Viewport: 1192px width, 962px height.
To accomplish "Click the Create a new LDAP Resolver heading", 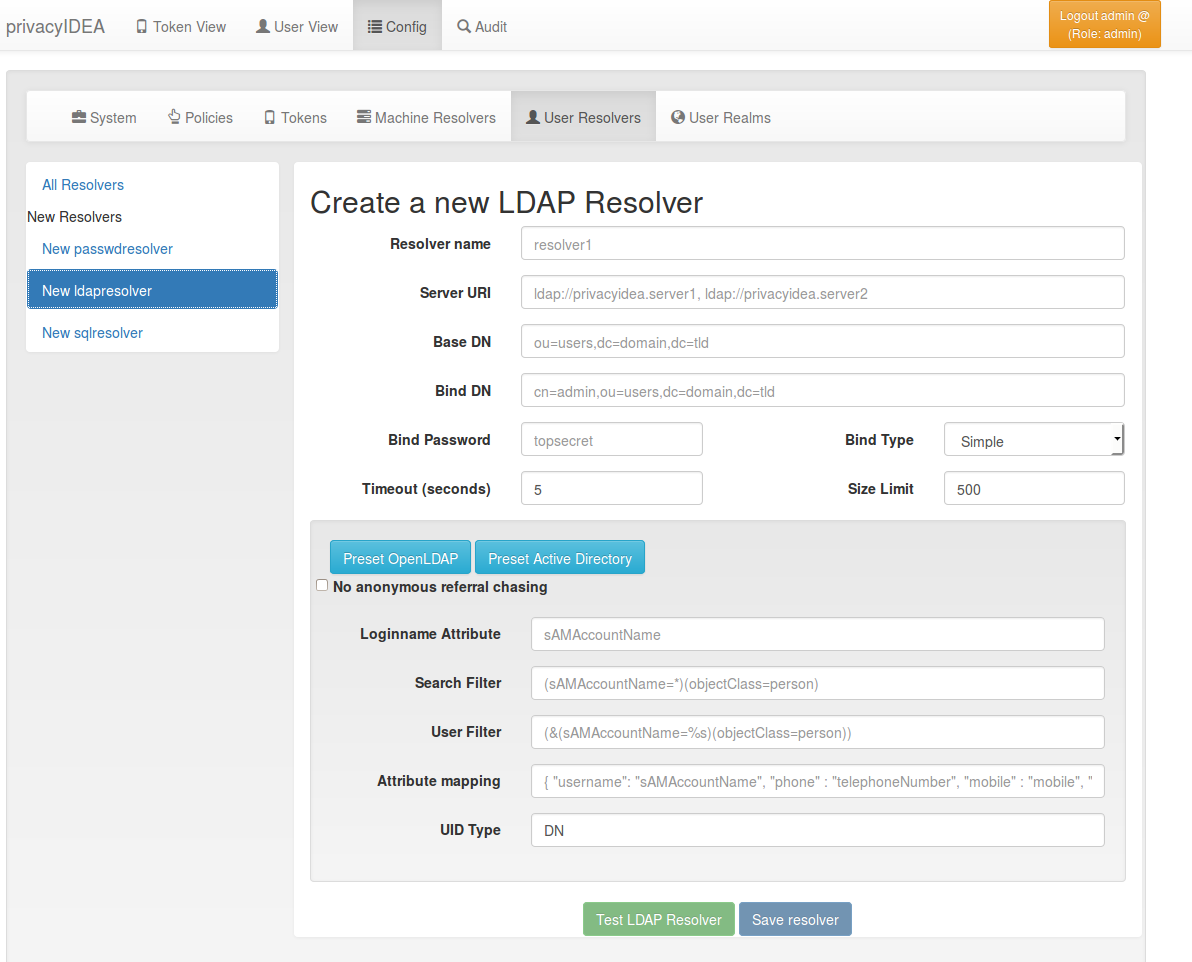I will point(506,203).
